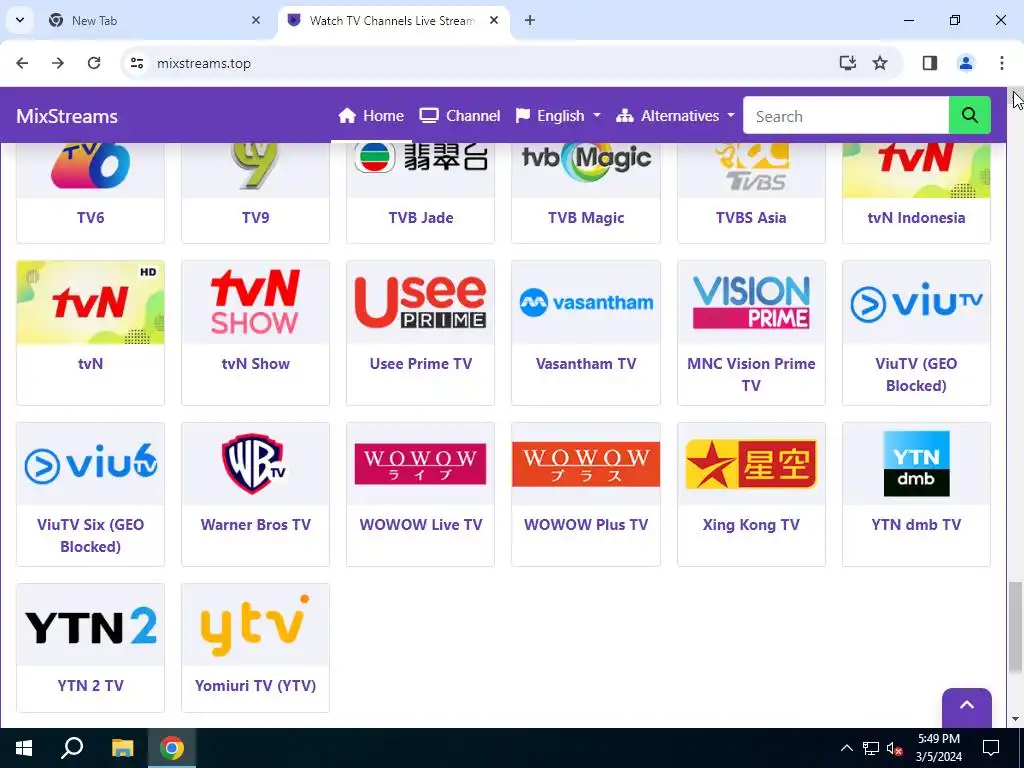Close the Watch TV Channels tab
The width and height of the screenshot is (1024, 768).
point(494,20)
